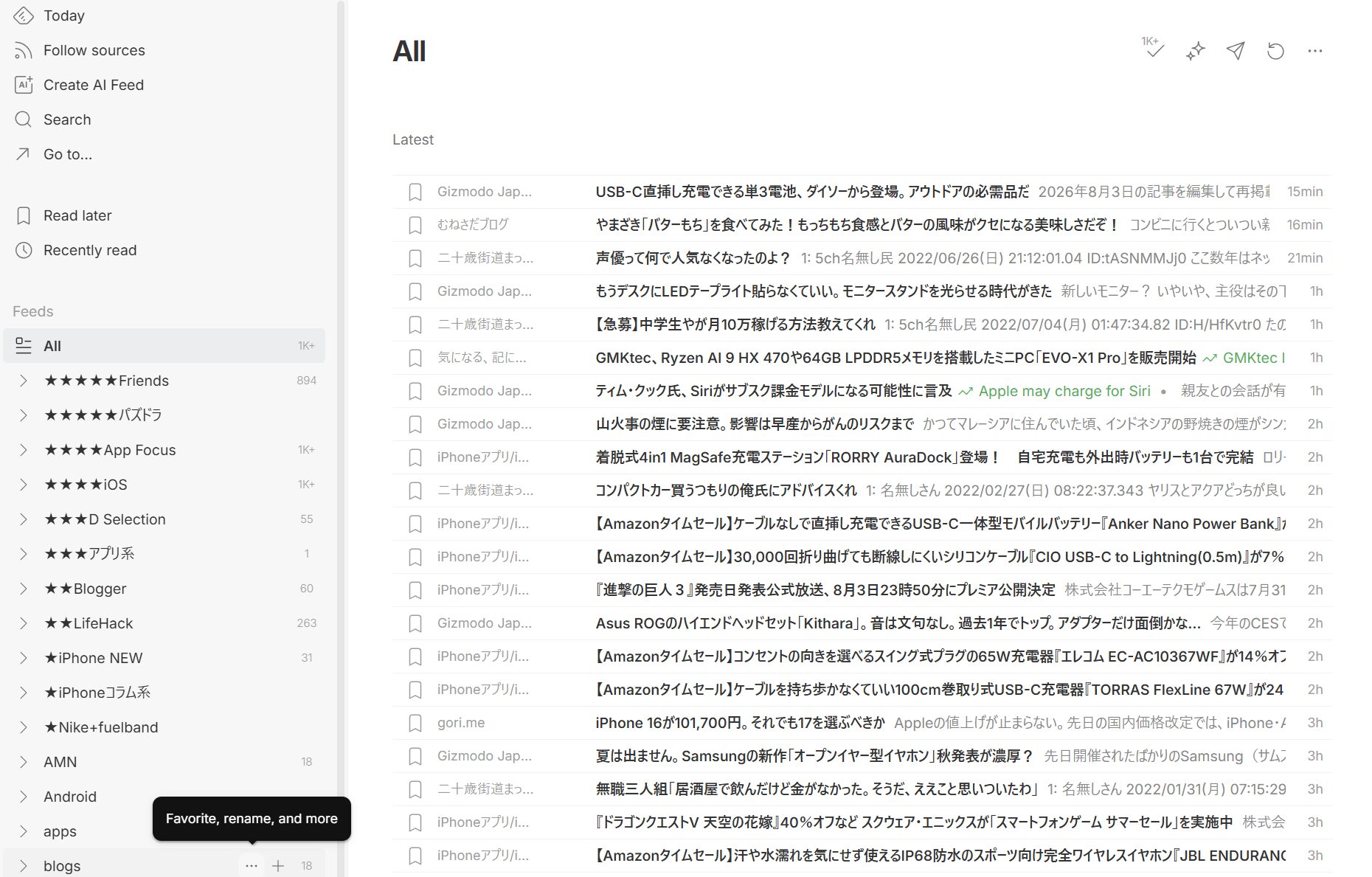The height and width of the screenshot is (877, 1372).
Task: Bookmark the ドラゴンクエストV article
Action: coord(415,822)
